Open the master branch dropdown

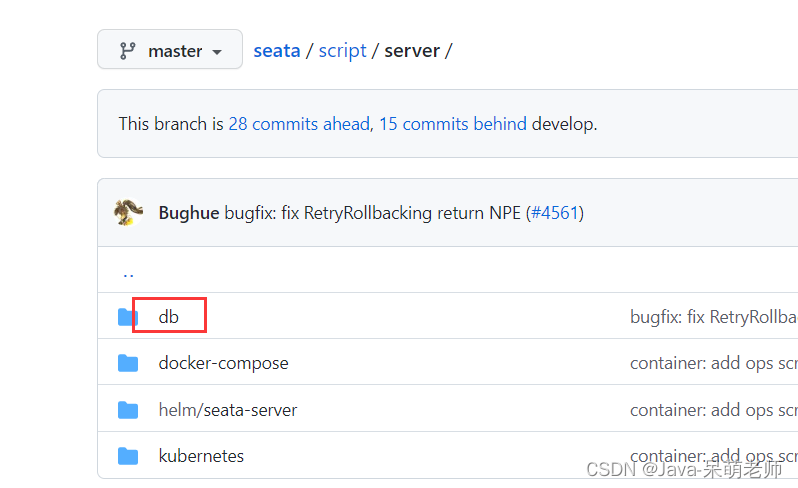[x=170, y=49]
